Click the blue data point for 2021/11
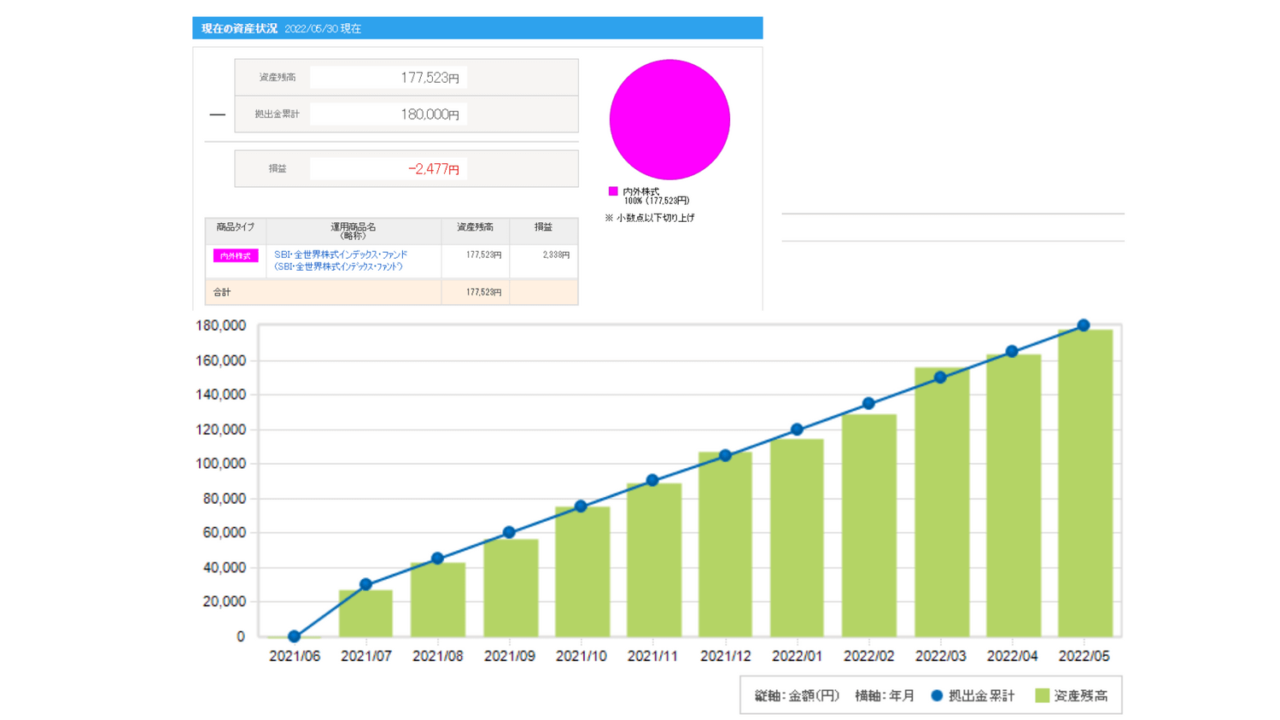The image size is (1280, 720). (x=653, y=481)
